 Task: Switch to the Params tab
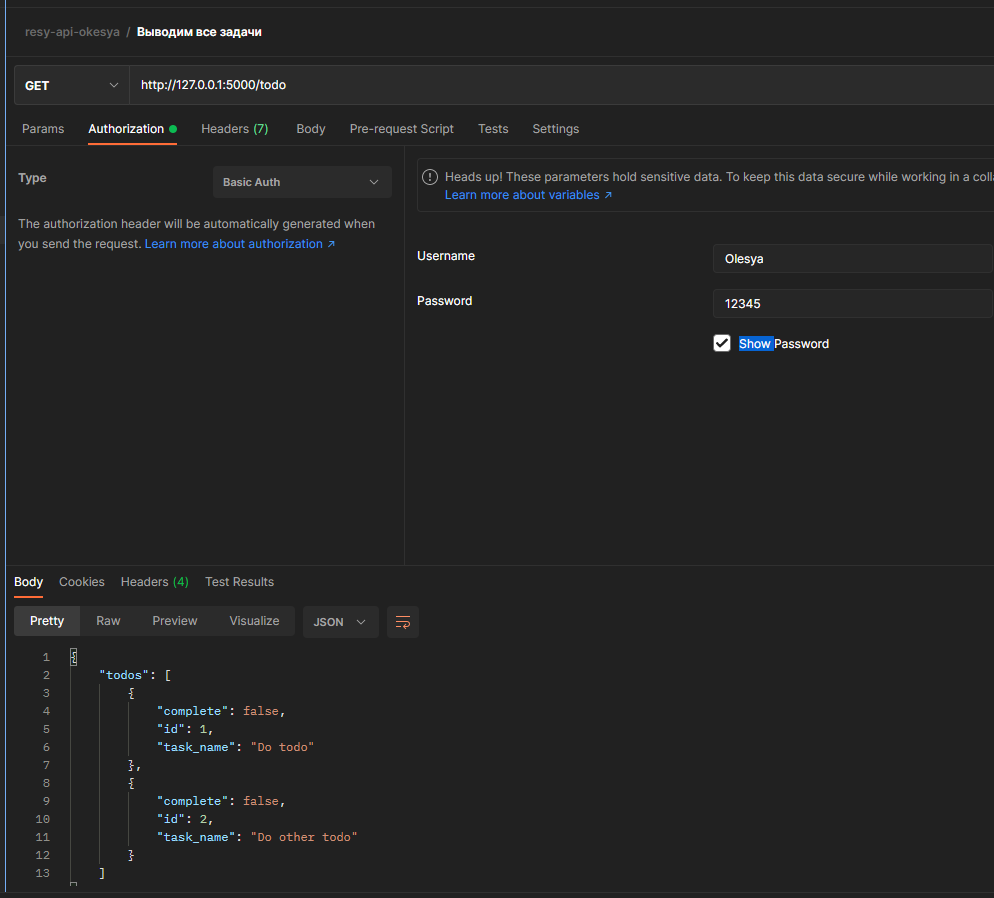43,129
